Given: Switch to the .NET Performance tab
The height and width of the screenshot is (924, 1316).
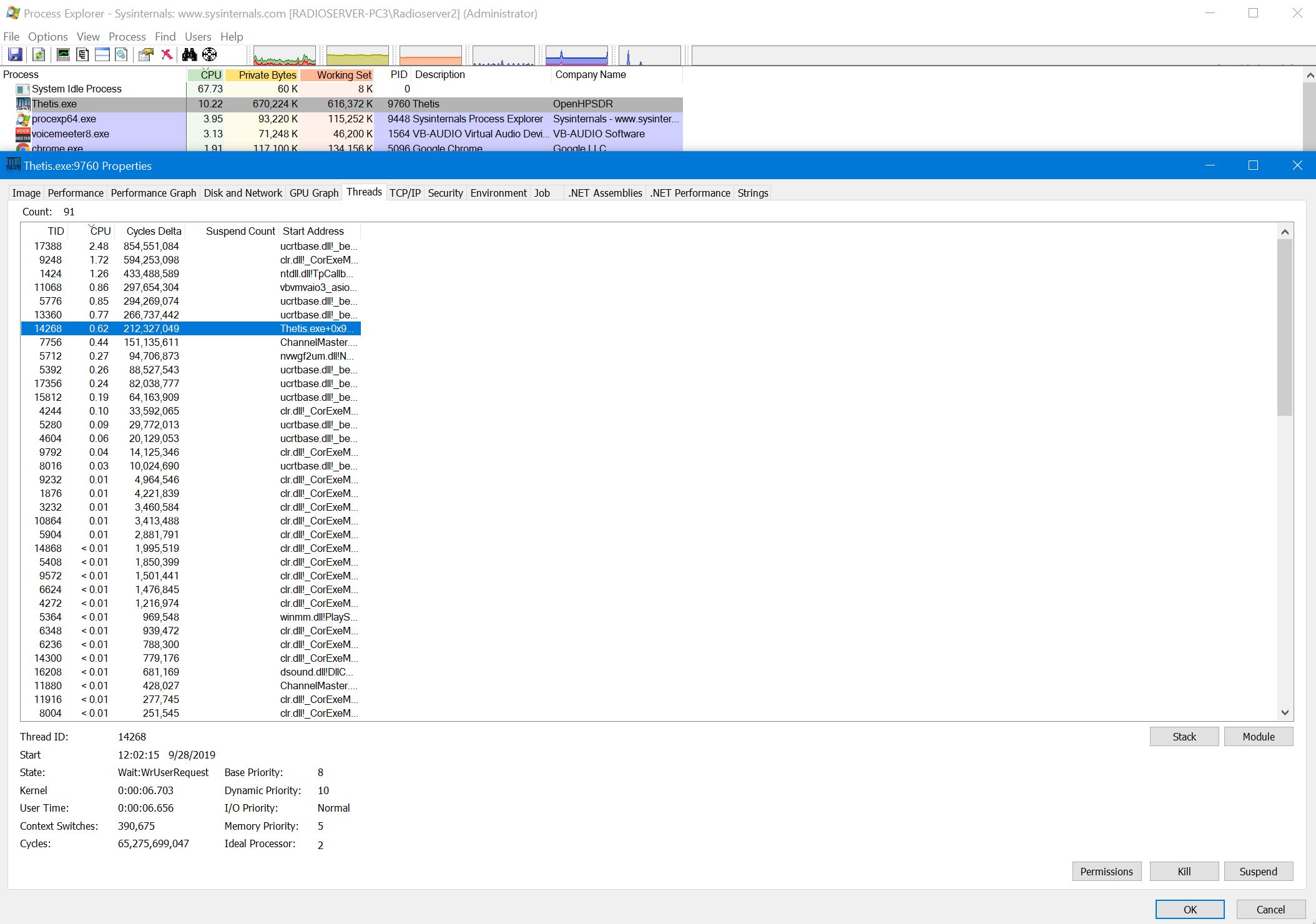Looking at the screenshot, I should pyautogui.click(x=690, y=193).
